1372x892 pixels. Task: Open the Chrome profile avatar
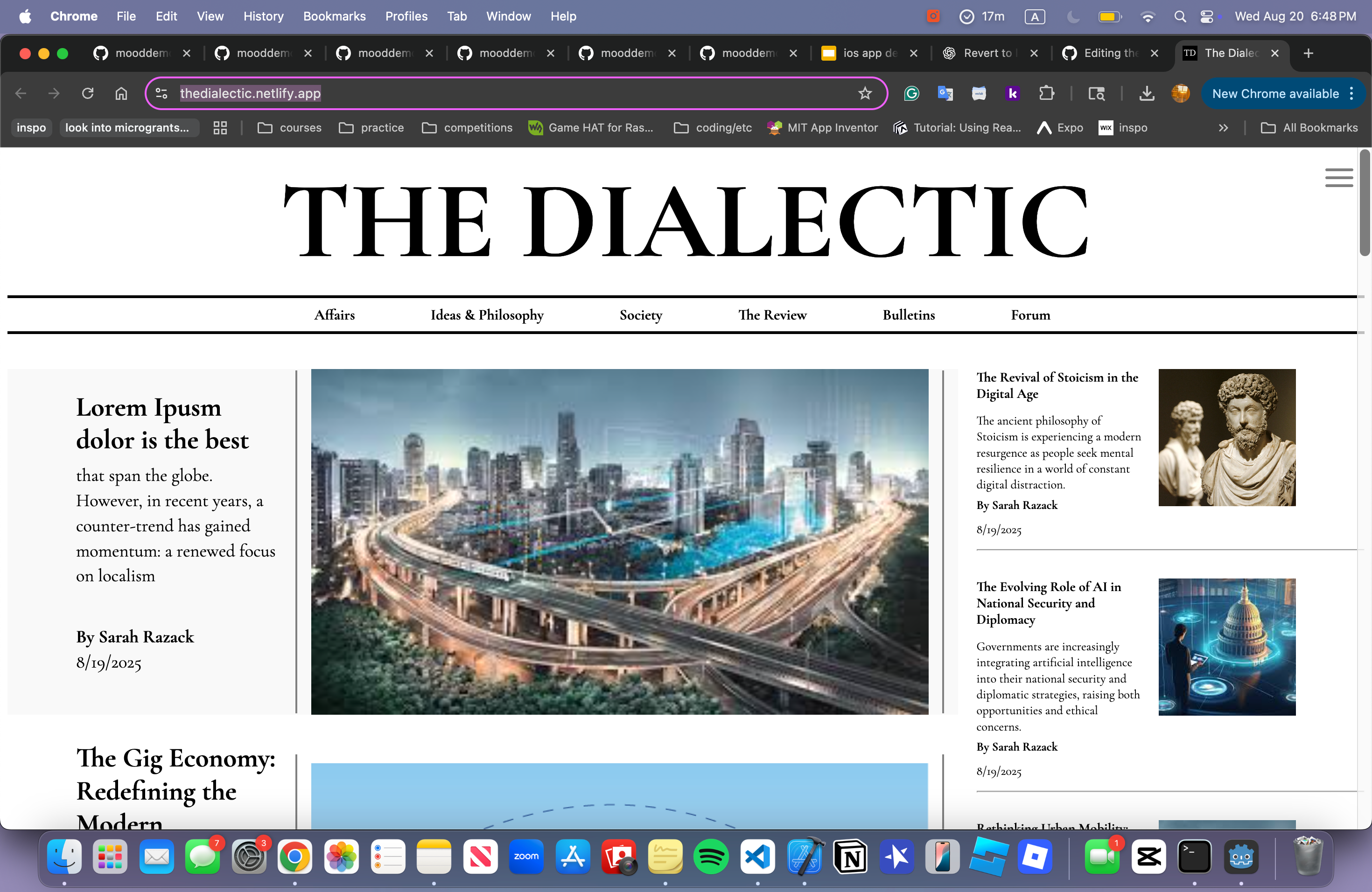coord(1180,93)
